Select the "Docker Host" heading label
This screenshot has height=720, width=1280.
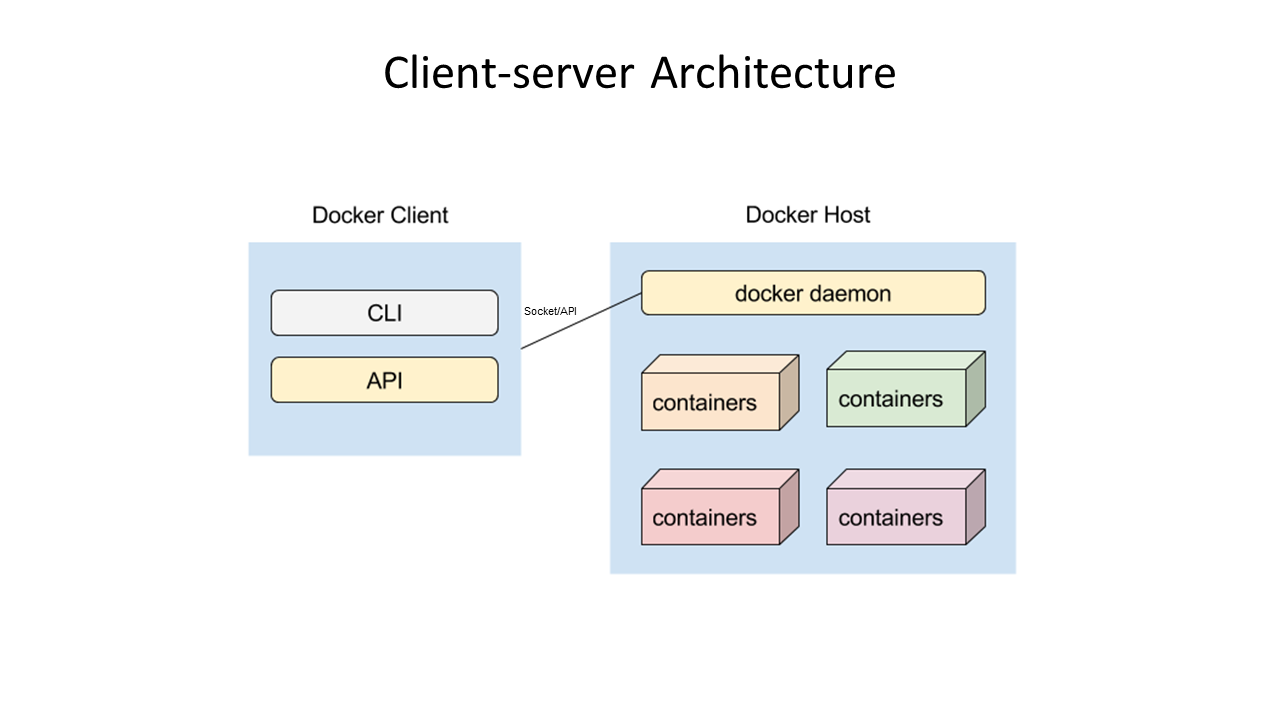pos(808,215)
